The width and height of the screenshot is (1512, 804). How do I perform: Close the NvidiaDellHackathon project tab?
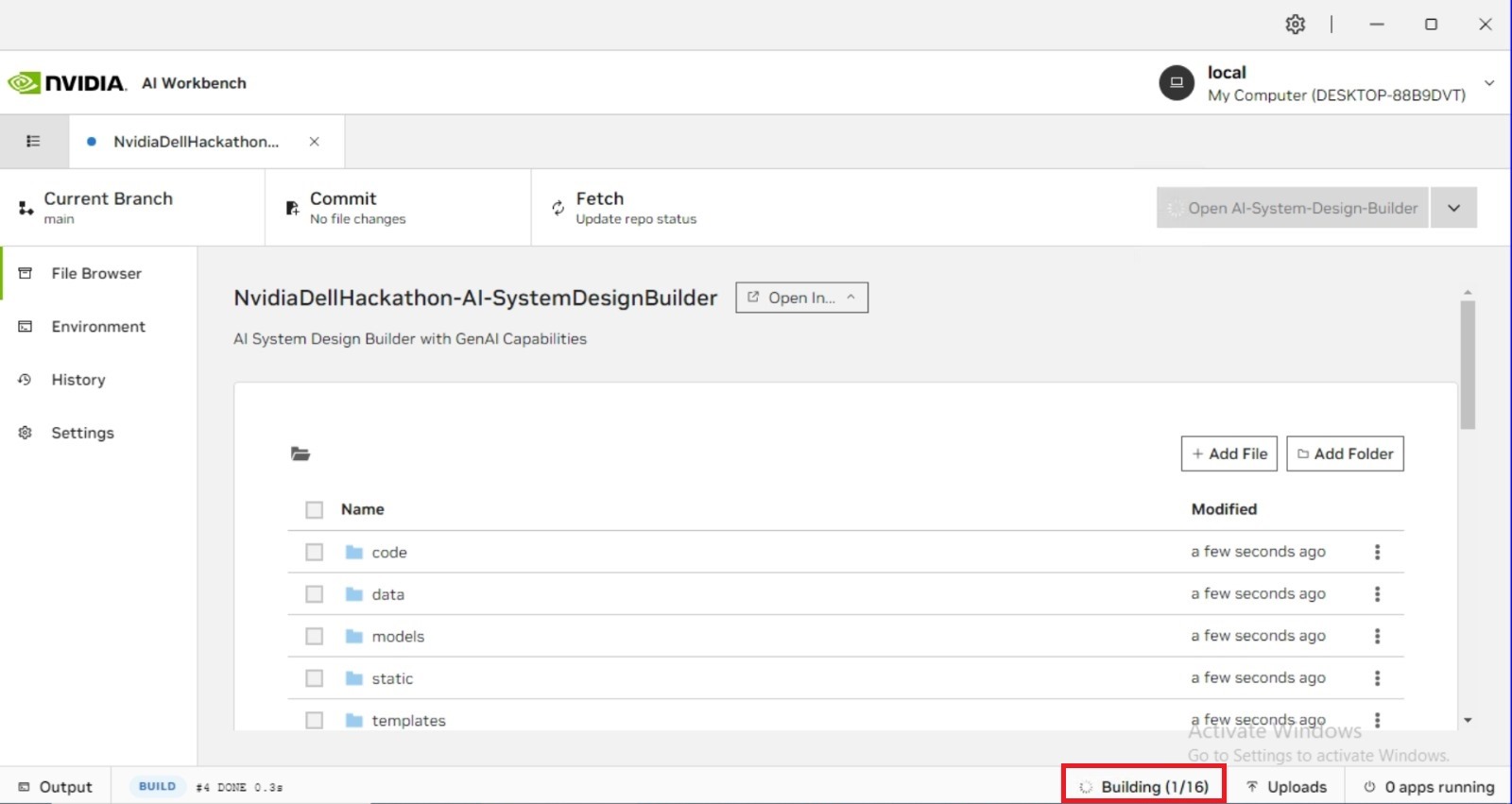pos(315,142)
